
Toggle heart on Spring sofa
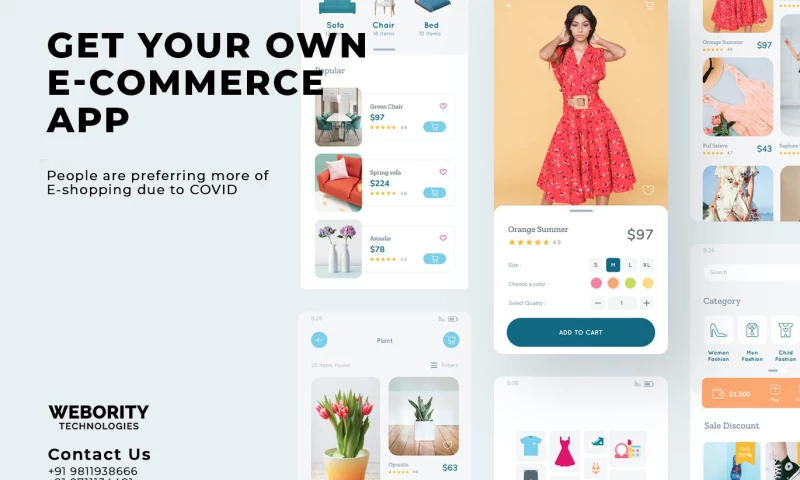coord(443,172)
